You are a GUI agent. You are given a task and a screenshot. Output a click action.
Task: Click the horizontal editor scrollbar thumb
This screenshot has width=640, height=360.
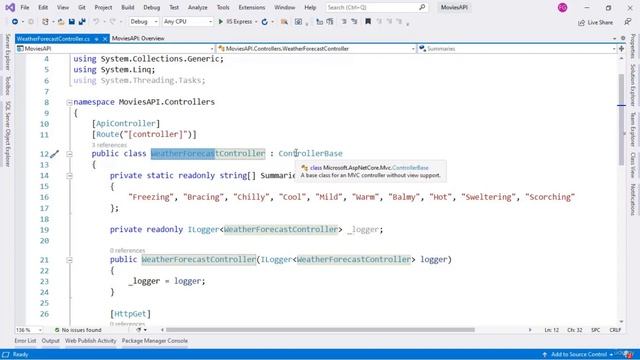pos(320,330)
